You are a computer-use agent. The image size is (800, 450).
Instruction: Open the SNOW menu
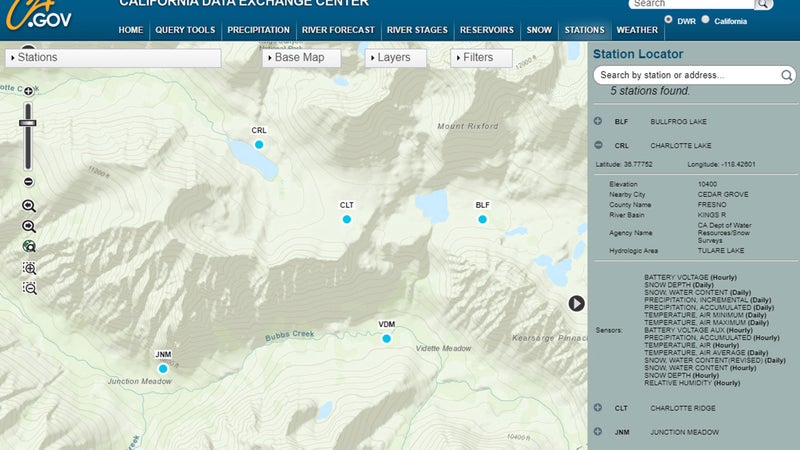(x=539, y=30)
